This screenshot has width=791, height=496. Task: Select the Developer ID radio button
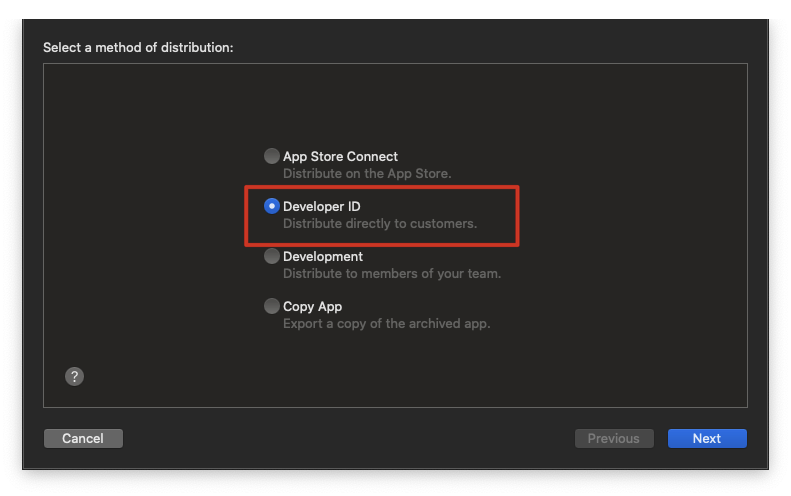[271, 206]
